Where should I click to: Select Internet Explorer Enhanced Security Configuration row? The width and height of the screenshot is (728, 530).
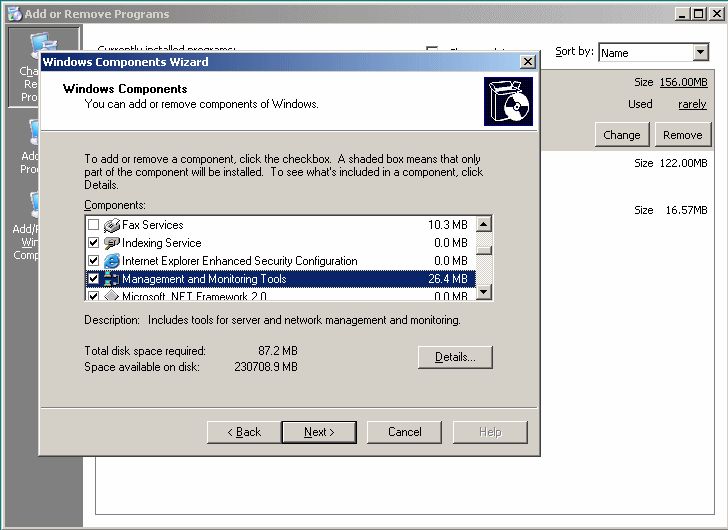pos(239,261)
